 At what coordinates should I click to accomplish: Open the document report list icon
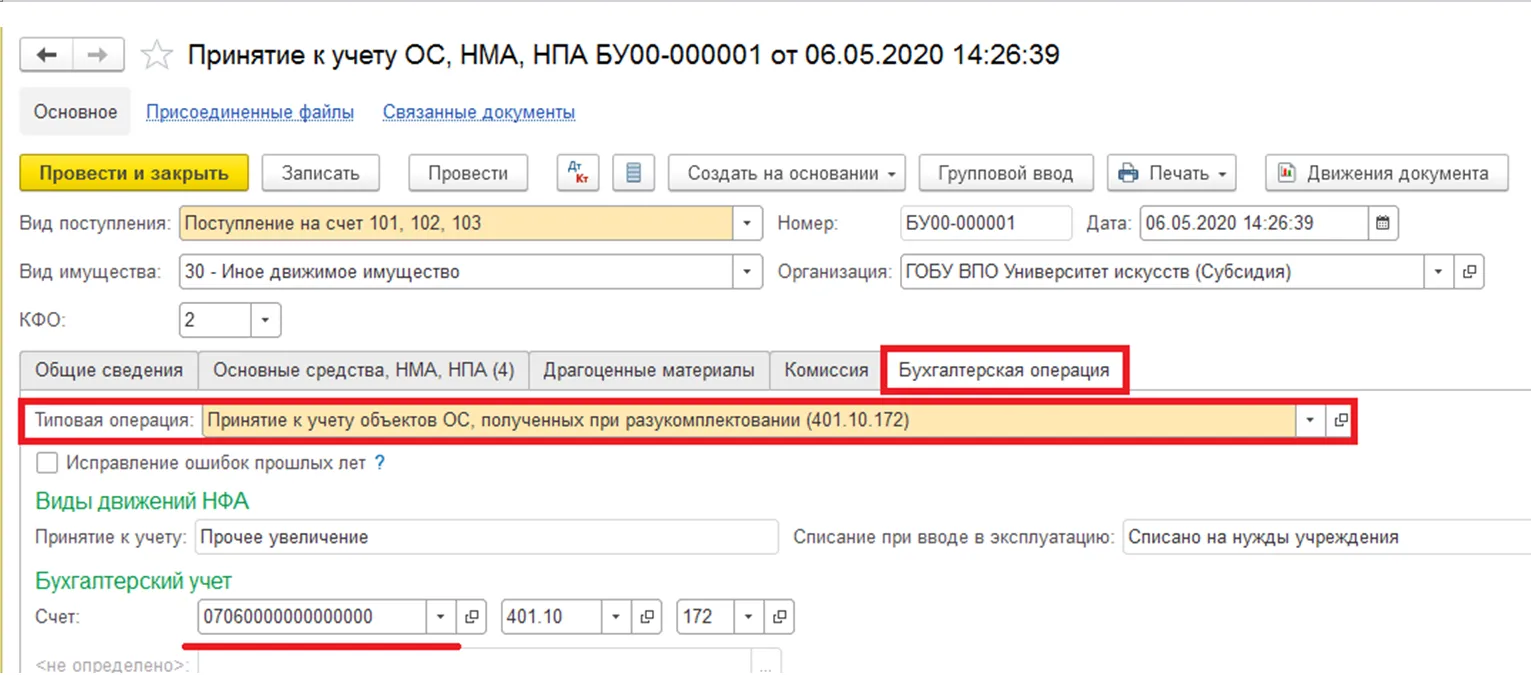coord(632,173)
